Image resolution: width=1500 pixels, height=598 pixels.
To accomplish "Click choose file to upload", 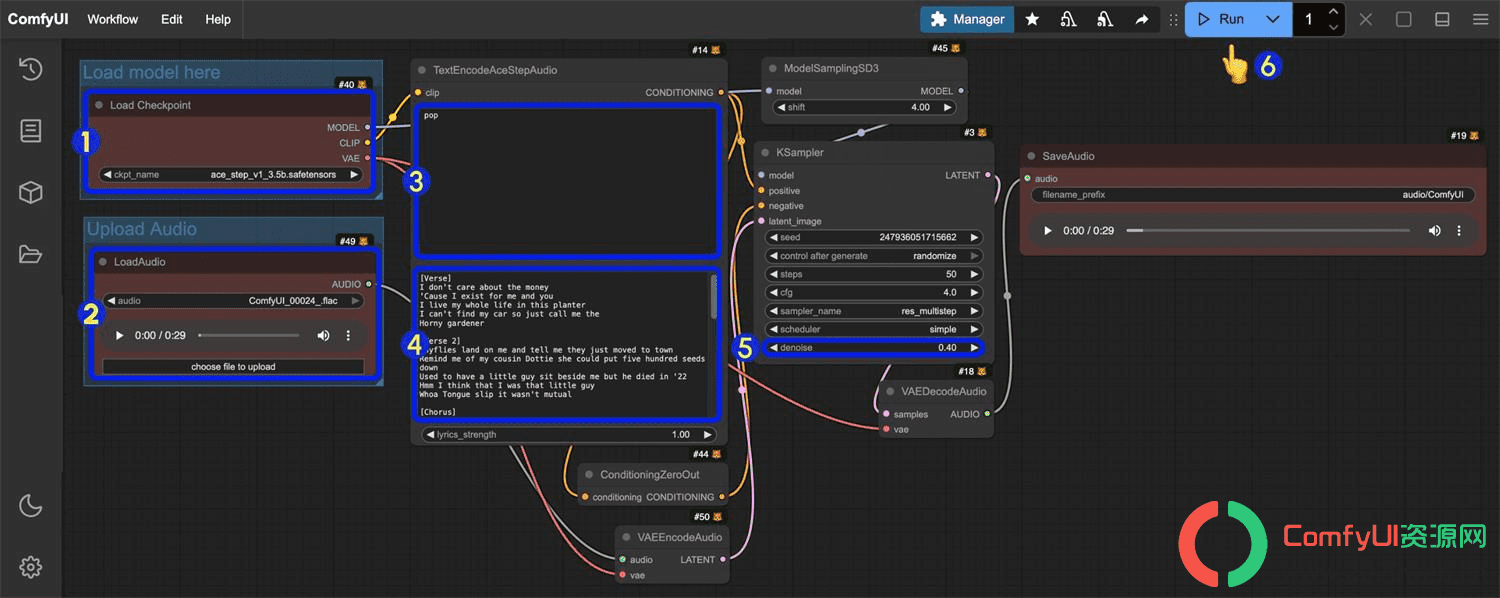I will pos(233,367).
